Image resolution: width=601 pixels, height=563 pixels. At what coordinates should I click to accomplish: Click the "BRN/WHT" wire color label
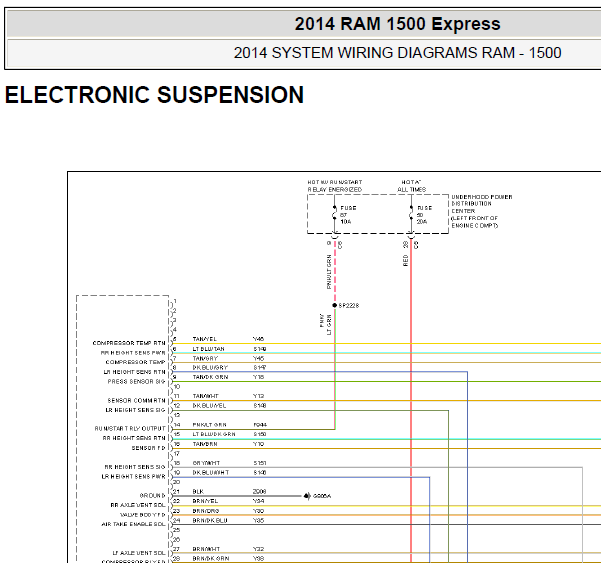pyautogui.click(x=206, y=549)
